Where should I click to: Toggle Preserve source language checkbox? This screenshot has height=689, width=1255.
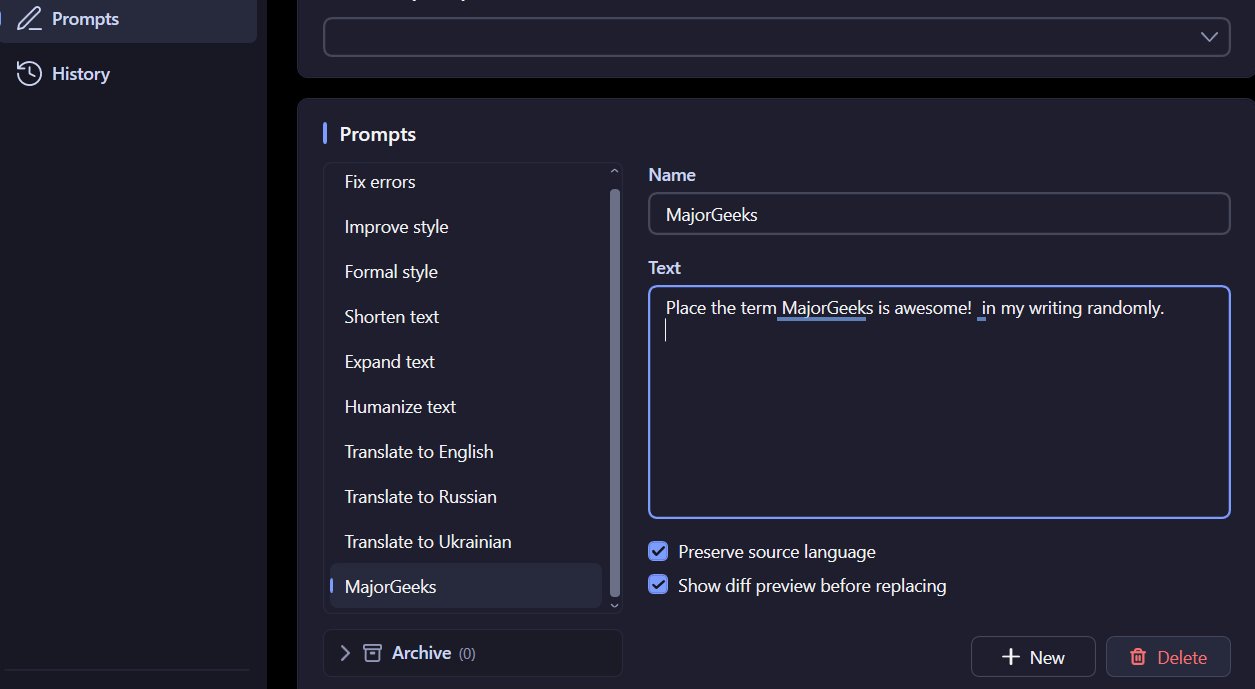point(658,551)
